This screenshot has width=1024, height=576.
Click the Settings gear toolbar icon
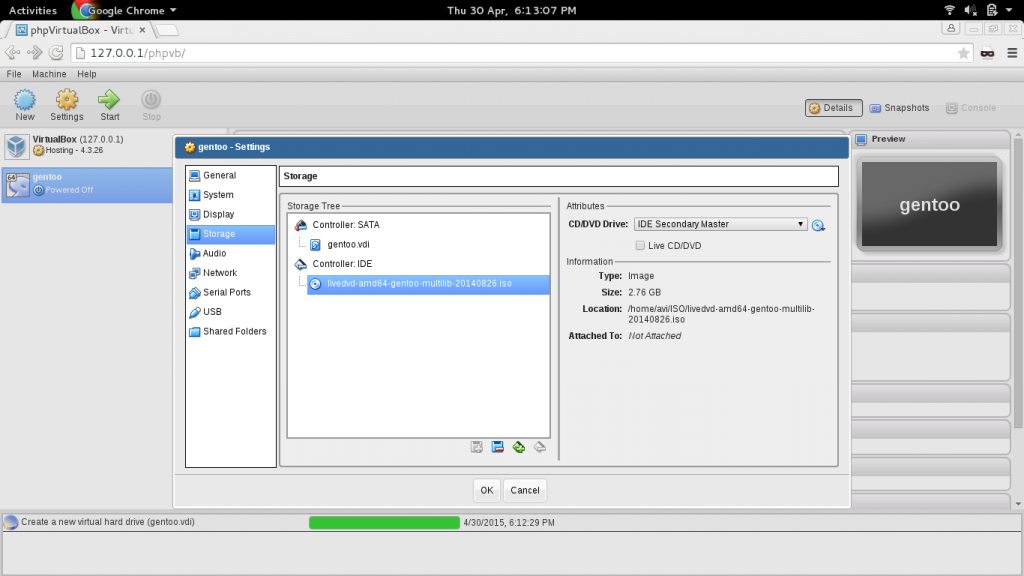(x=67, y=100)
